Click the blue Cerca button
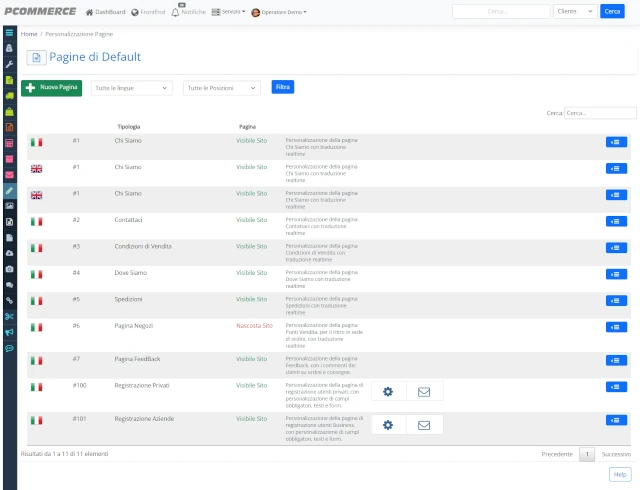This screenshot has width=640, height=490. point(612,11)
